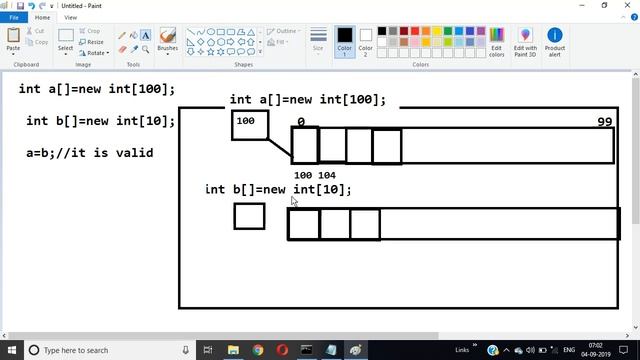Open Paint help question mark

[634, 17]
